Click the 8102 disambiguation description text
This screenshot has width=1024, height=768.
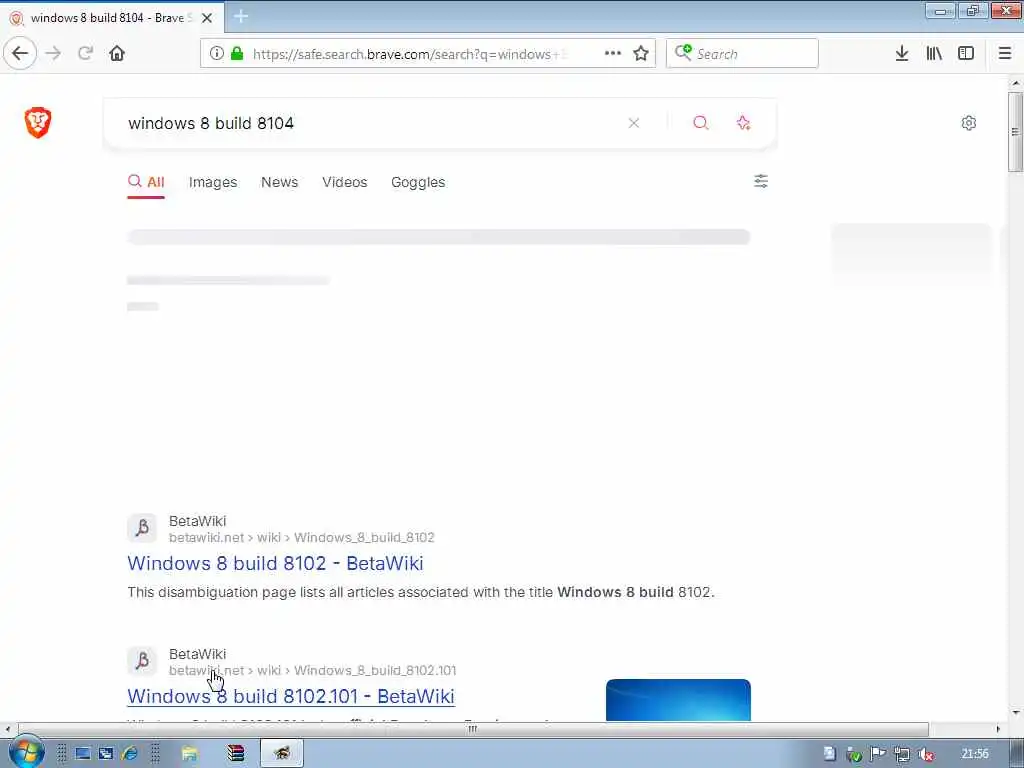coord(421,592)
